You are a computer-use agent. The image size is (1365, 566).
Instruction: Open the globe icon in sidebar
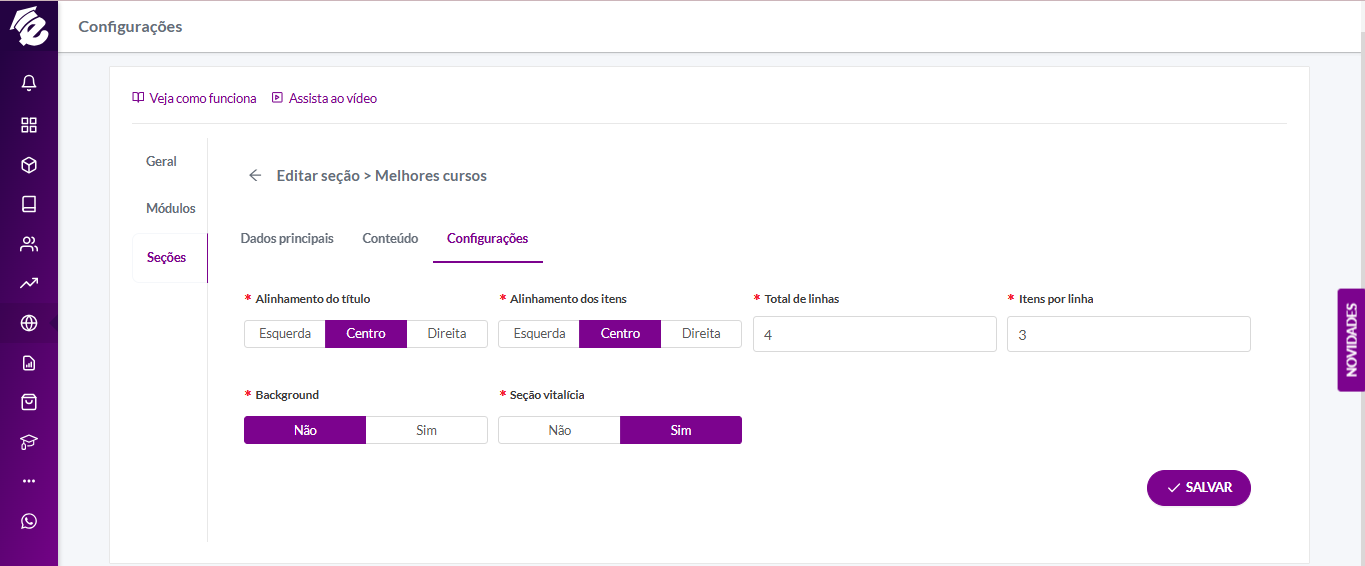(x=29, y=323)
